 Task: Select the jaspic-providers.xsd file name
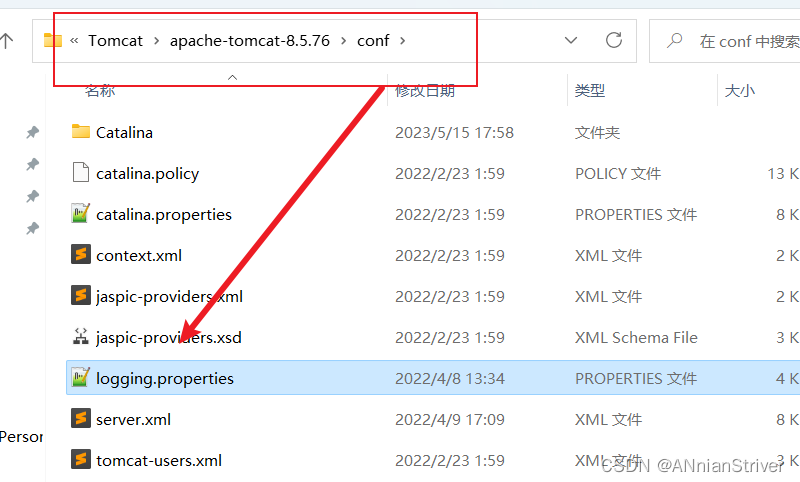(x=169, y=338)
